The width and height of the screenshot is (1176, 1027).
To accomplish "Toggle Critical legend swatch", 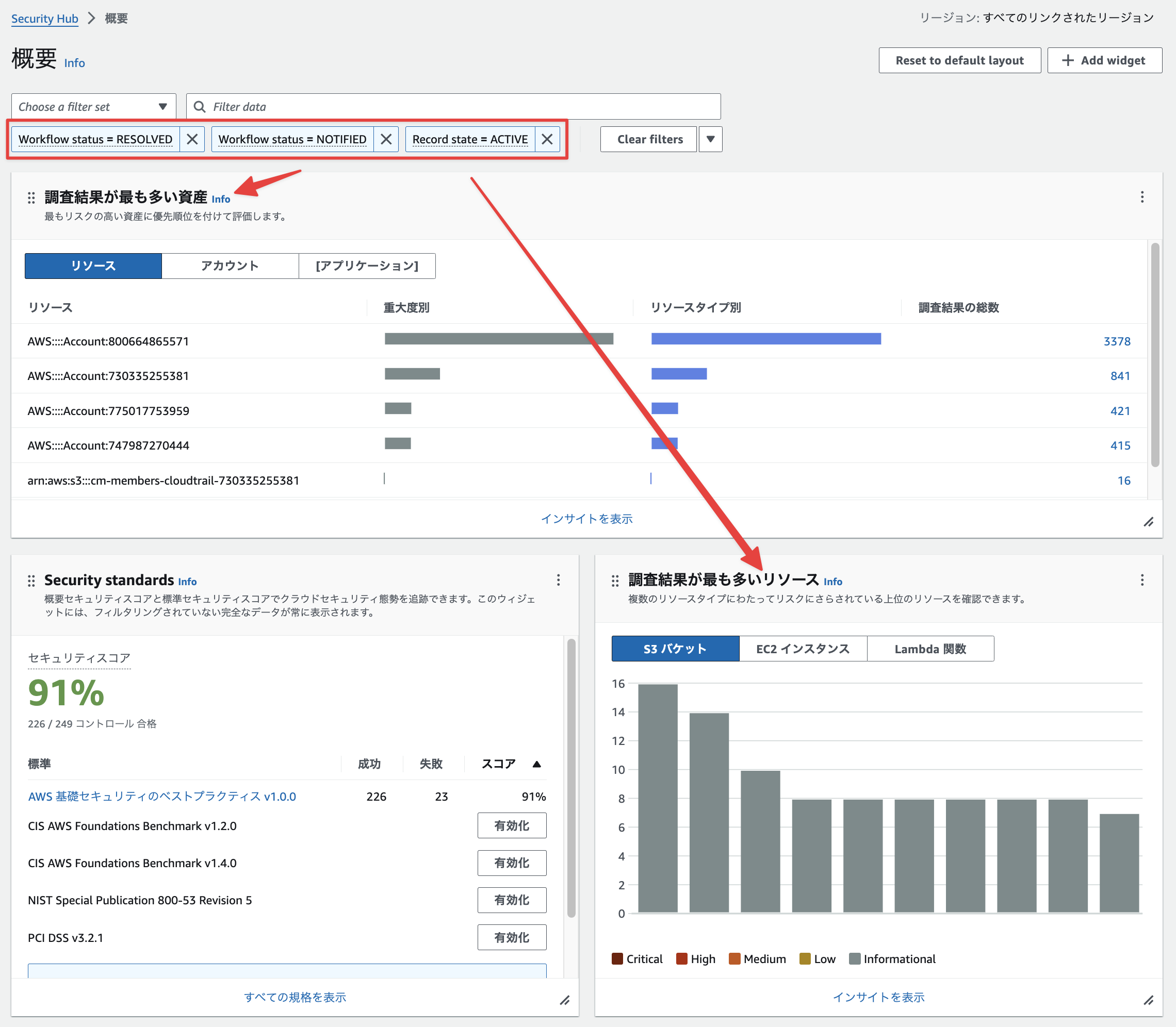I will [617, 959].
